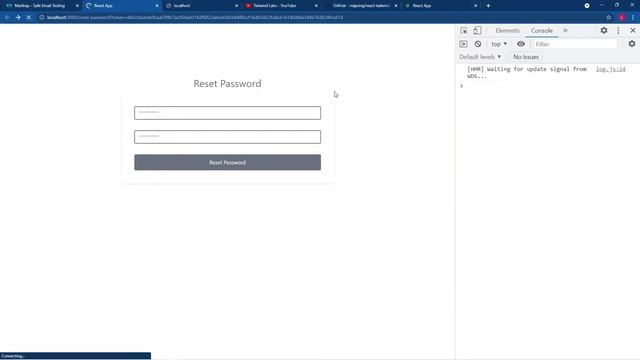The image size is (640, 360).
Task: Close the GitHub tab
Action: point(396,6)
